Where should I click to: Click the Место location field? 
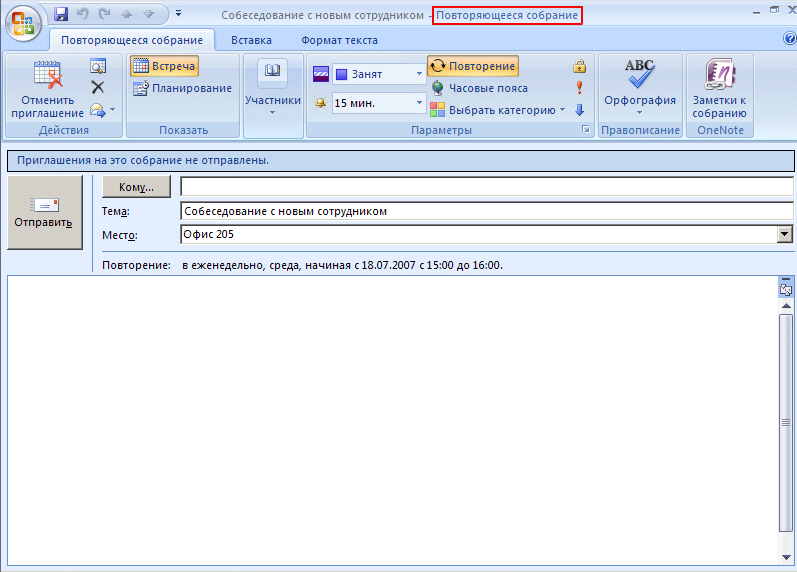click(x=479, y=234)
